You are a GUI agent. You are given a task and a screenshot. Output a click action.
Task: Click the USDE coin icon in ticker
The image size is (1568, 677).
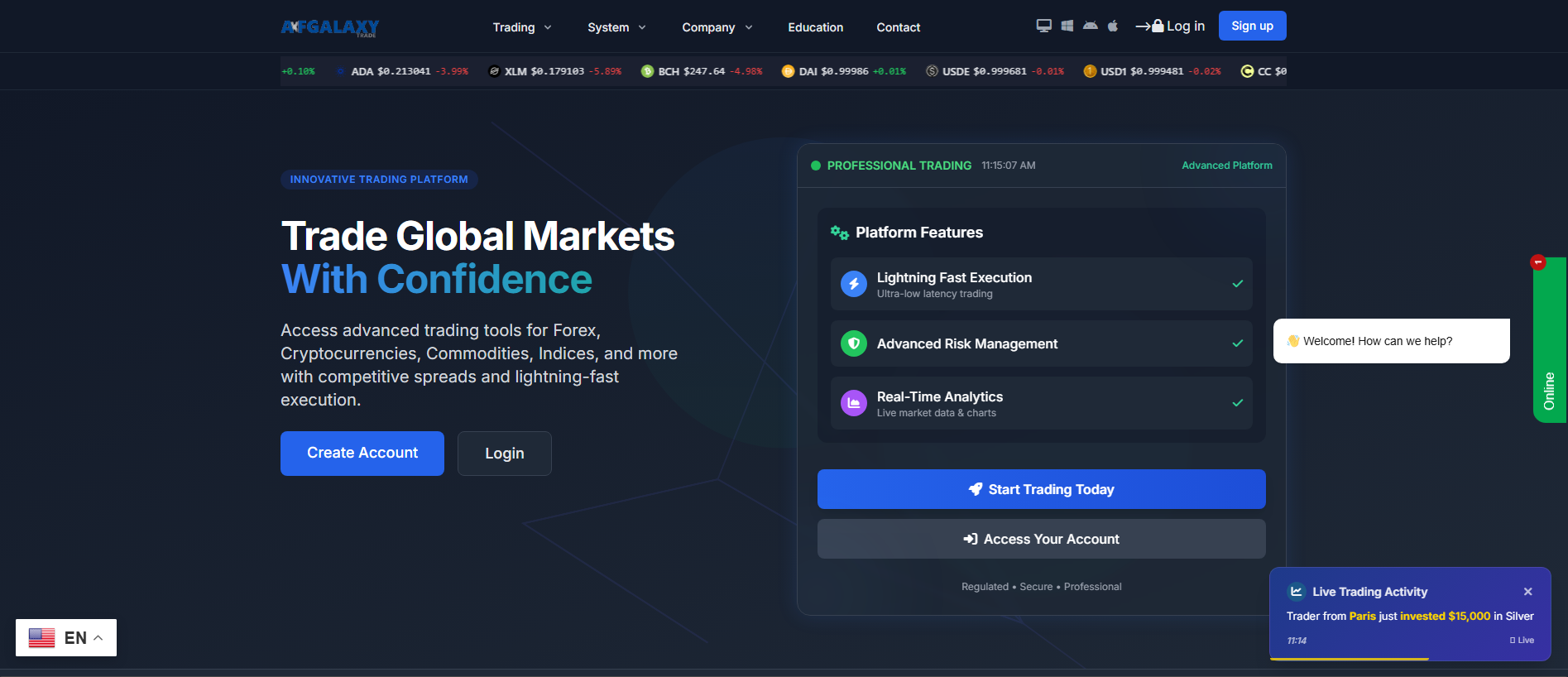click(932, 71)
